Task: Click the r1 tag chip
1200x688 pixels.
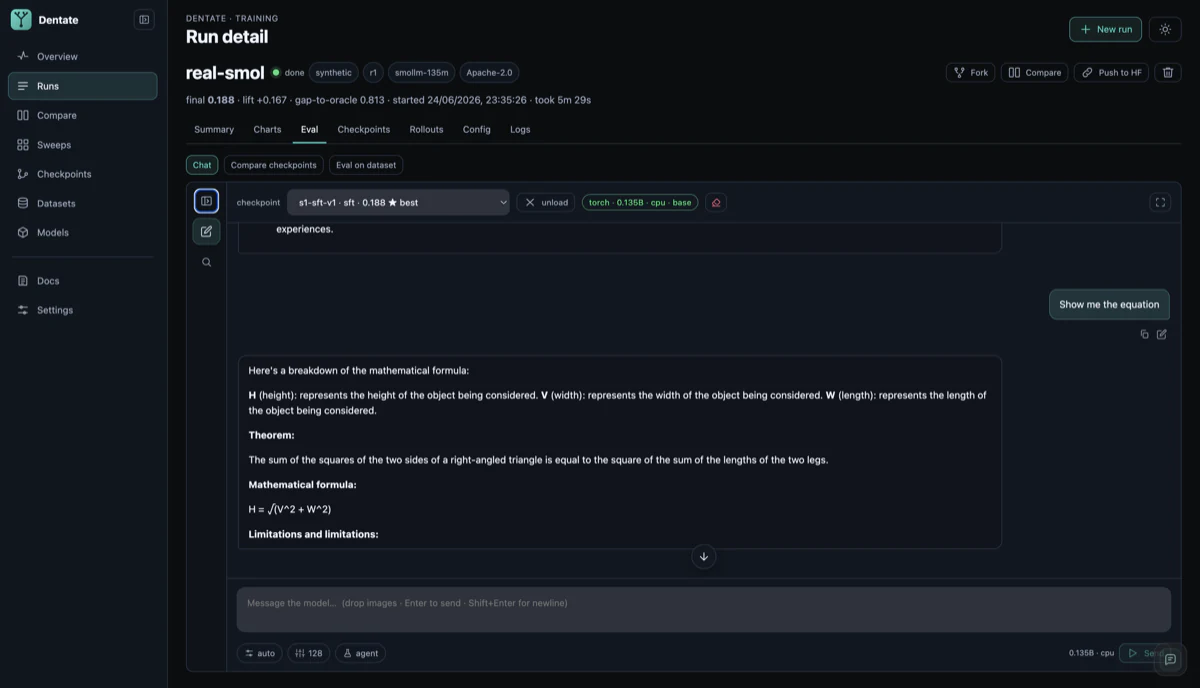Action: [373, 73]
